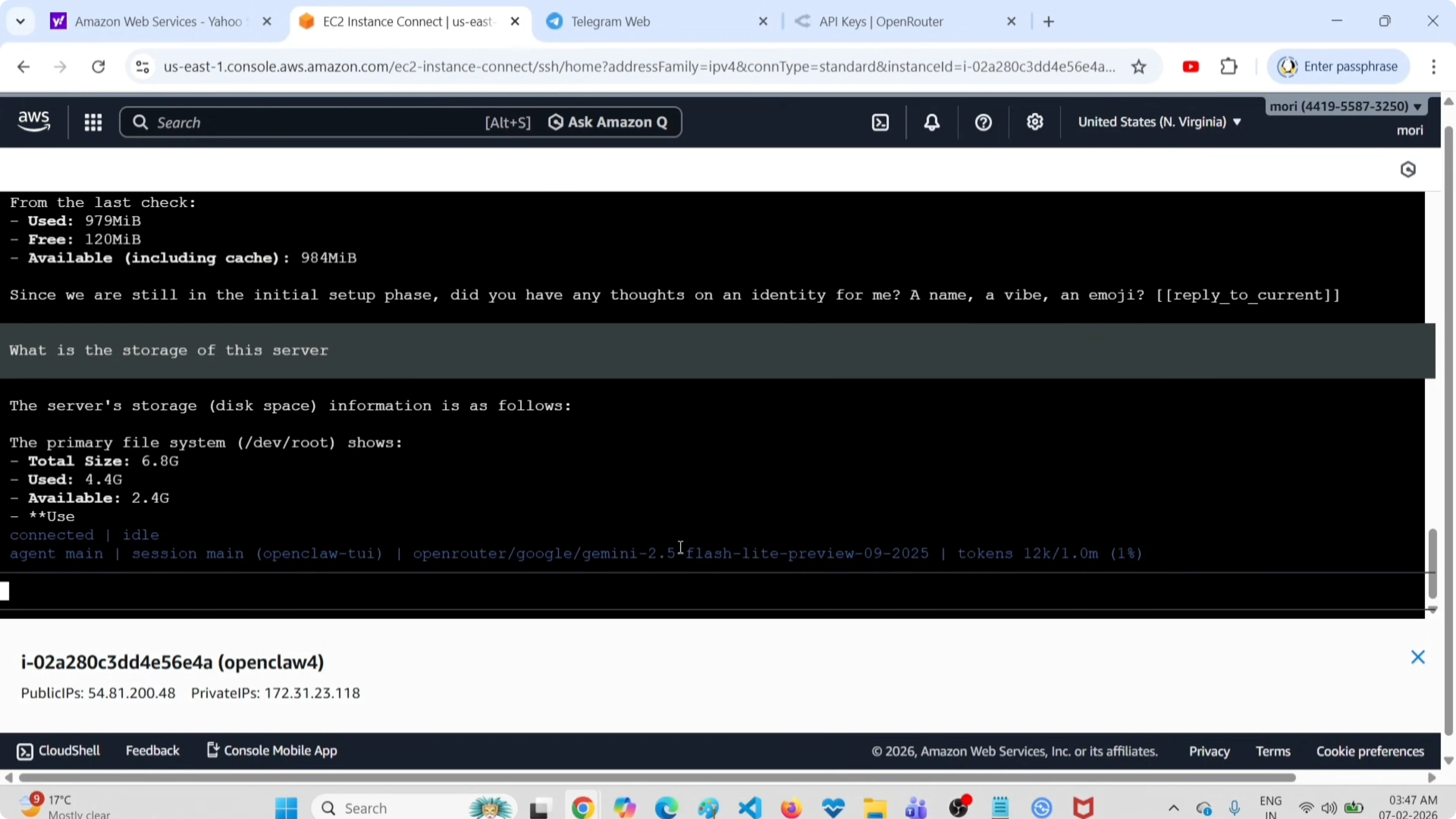Screen dimensions: 1456x819
Task: Open AWS settings gear icon
Action: tap(1035, 121)
